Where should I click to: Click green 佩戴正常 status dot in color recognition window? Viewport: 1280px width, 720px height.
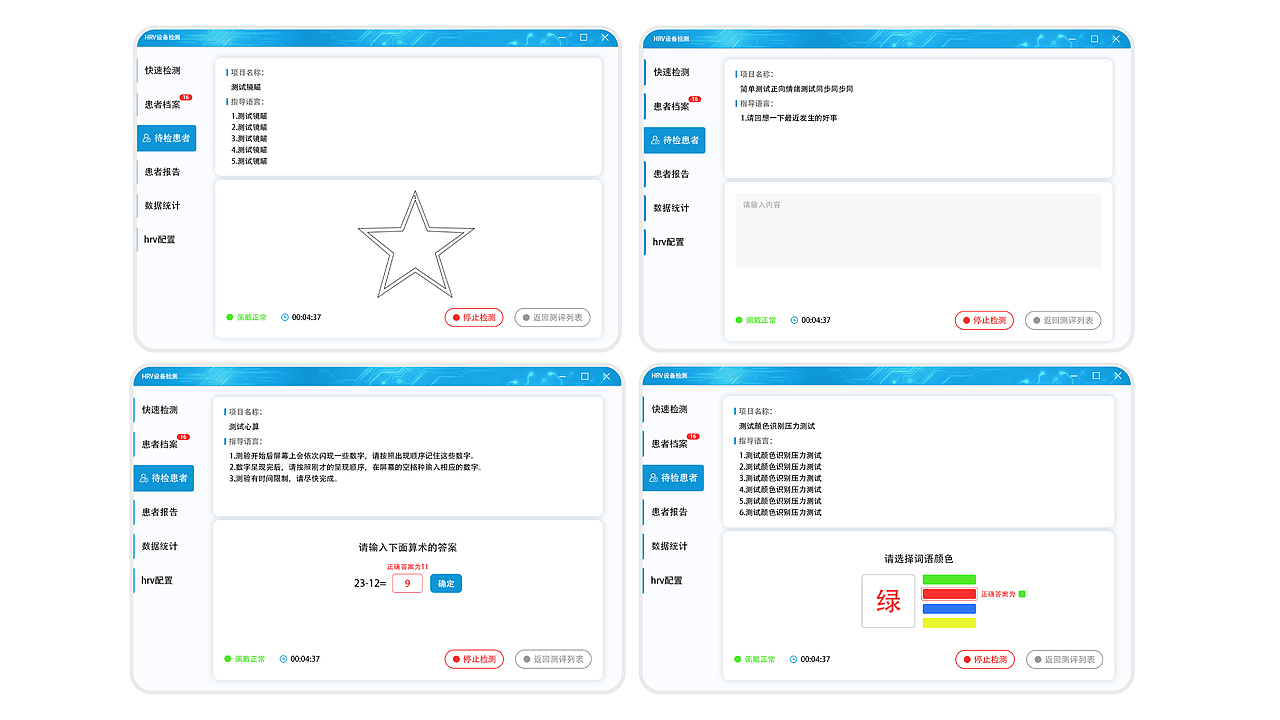coord(738,659)
